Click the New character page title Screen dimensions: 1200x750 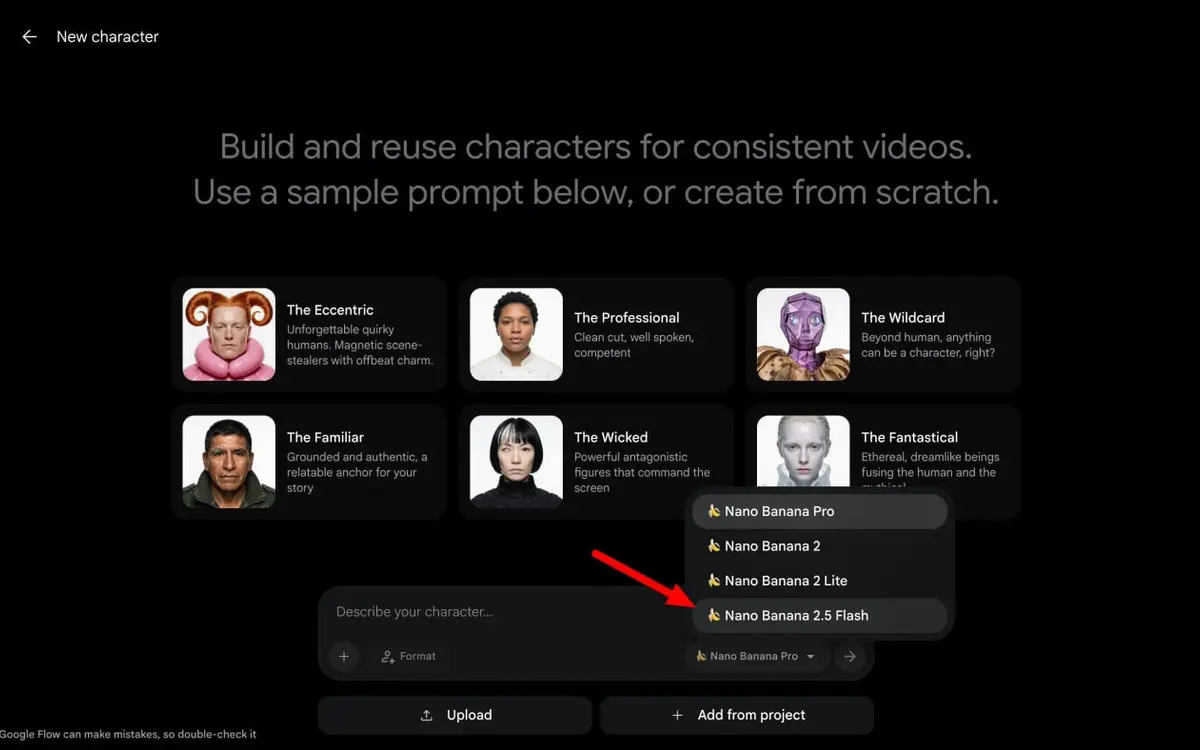coord(107,37)
